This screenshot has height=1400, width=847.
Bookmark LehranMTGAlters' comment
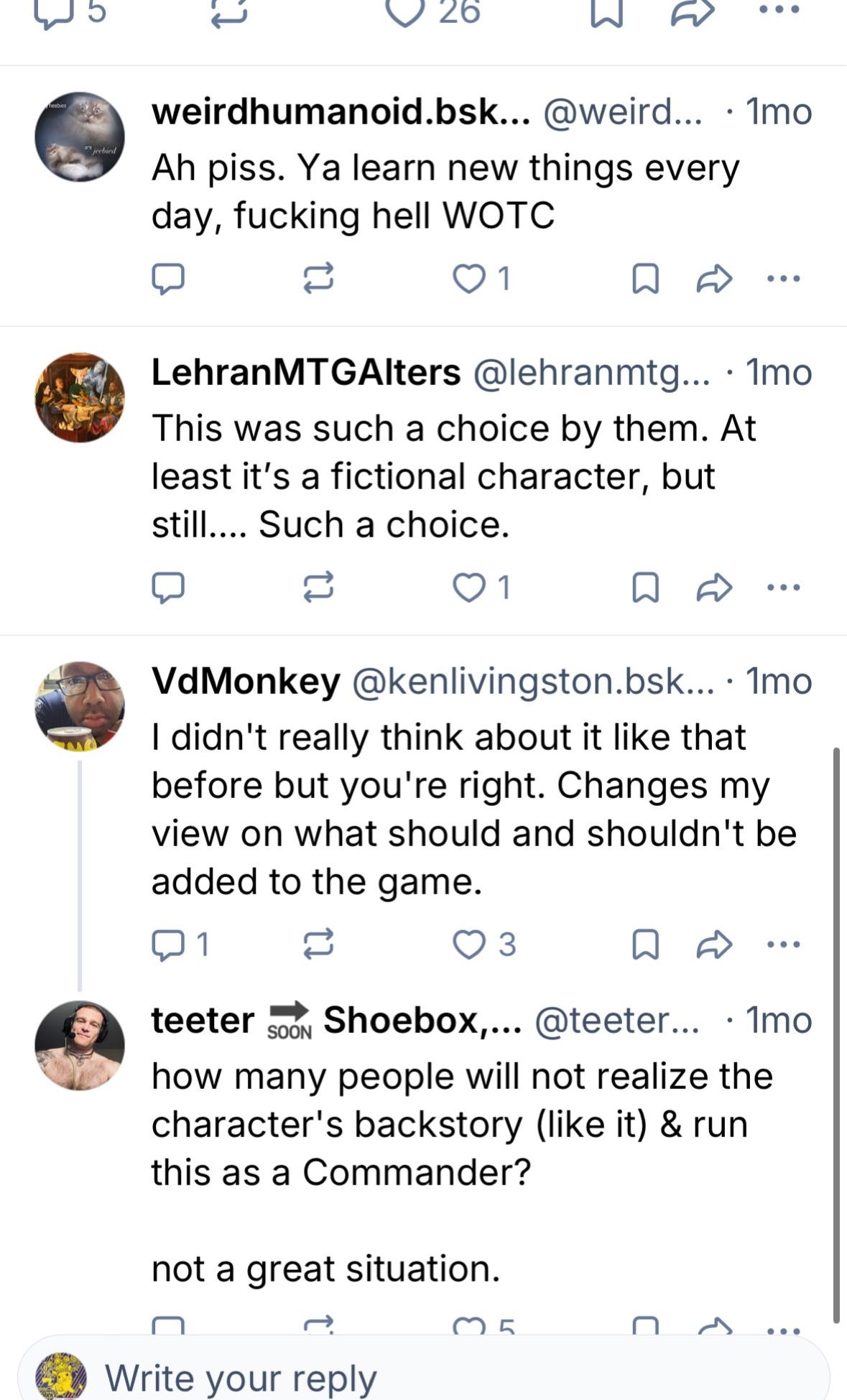click(x=645, y=588)
